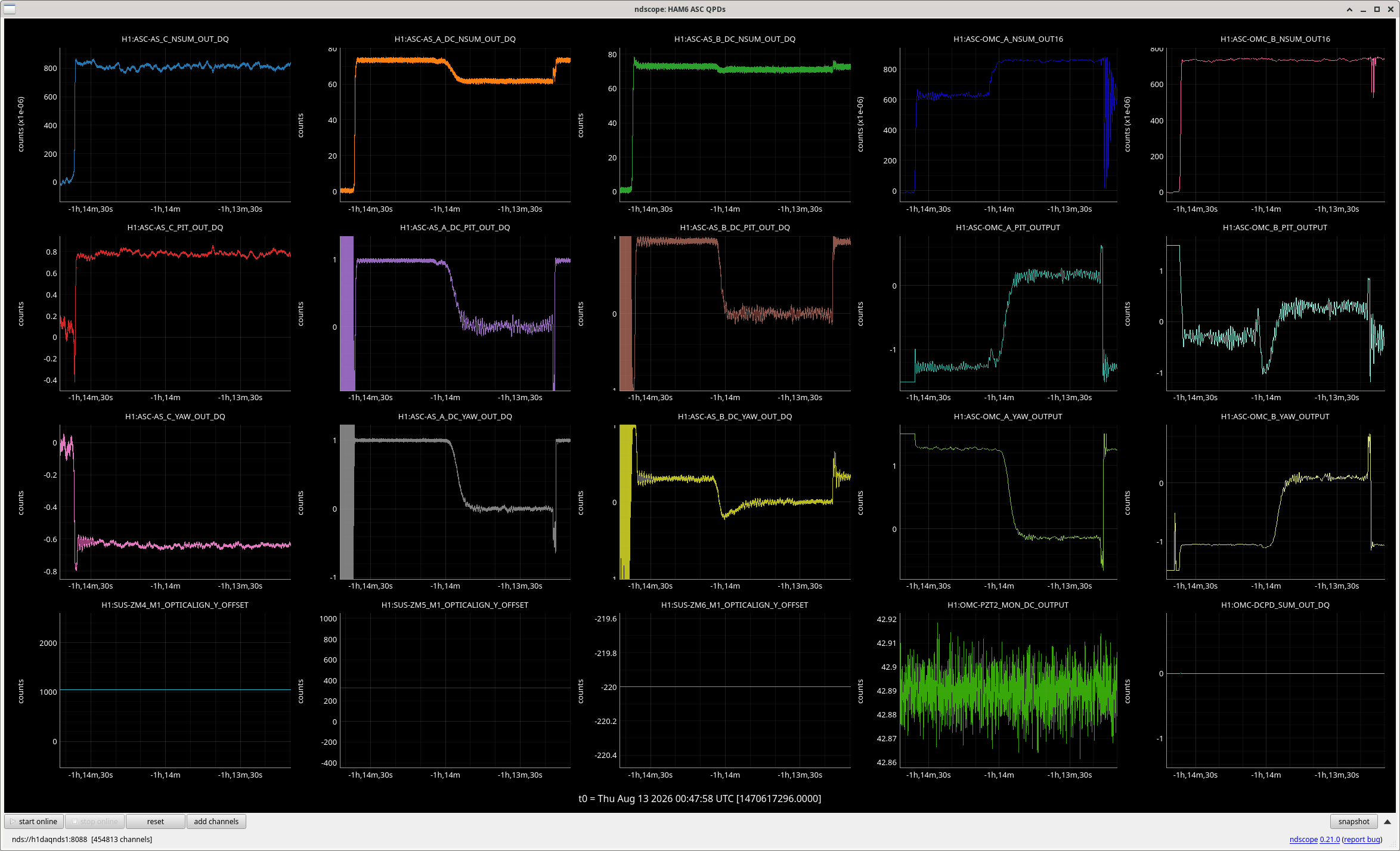Image resolution: width=1400 pixels, height=851 pixels.
Task: Click the H1:OMC-DCPD_SUM_OUT_DQ title
Action: click(1275, 605)
